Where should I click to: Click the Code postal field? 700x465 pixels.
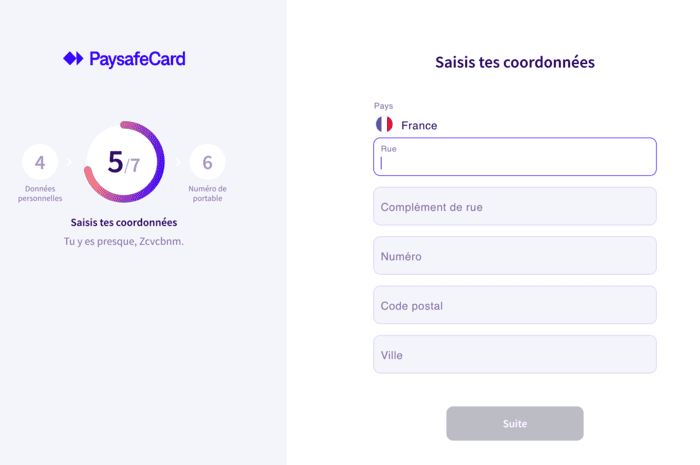[514, 305]
